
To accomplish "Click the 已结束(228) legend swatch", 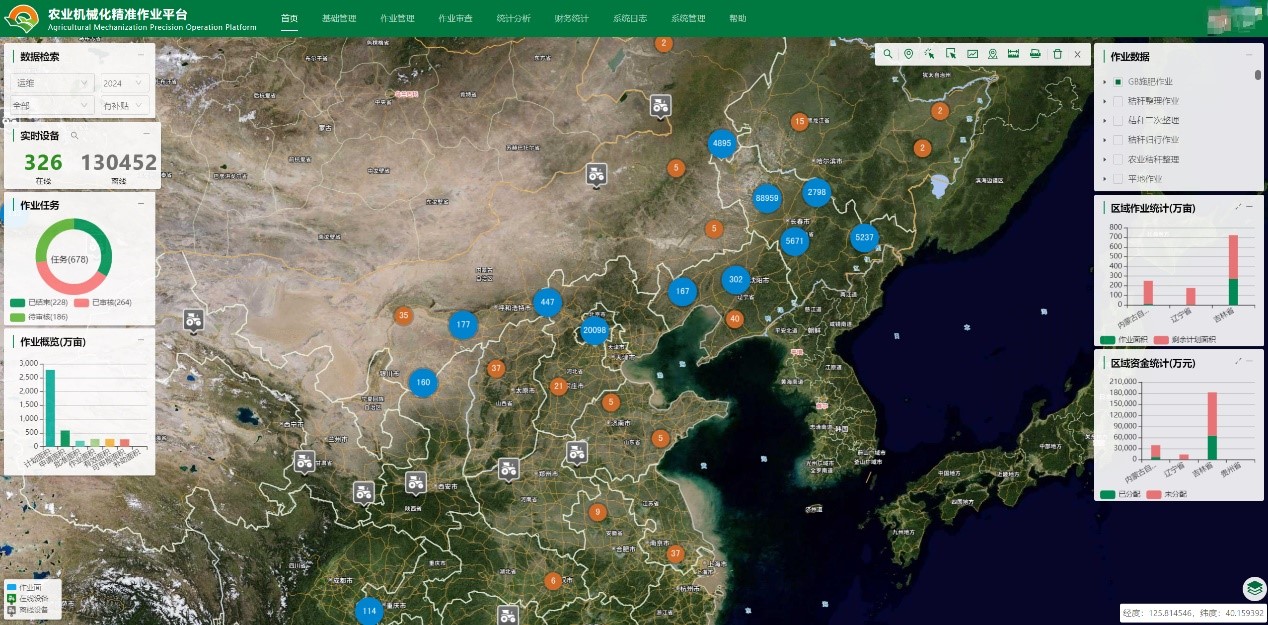I will 18,302.
